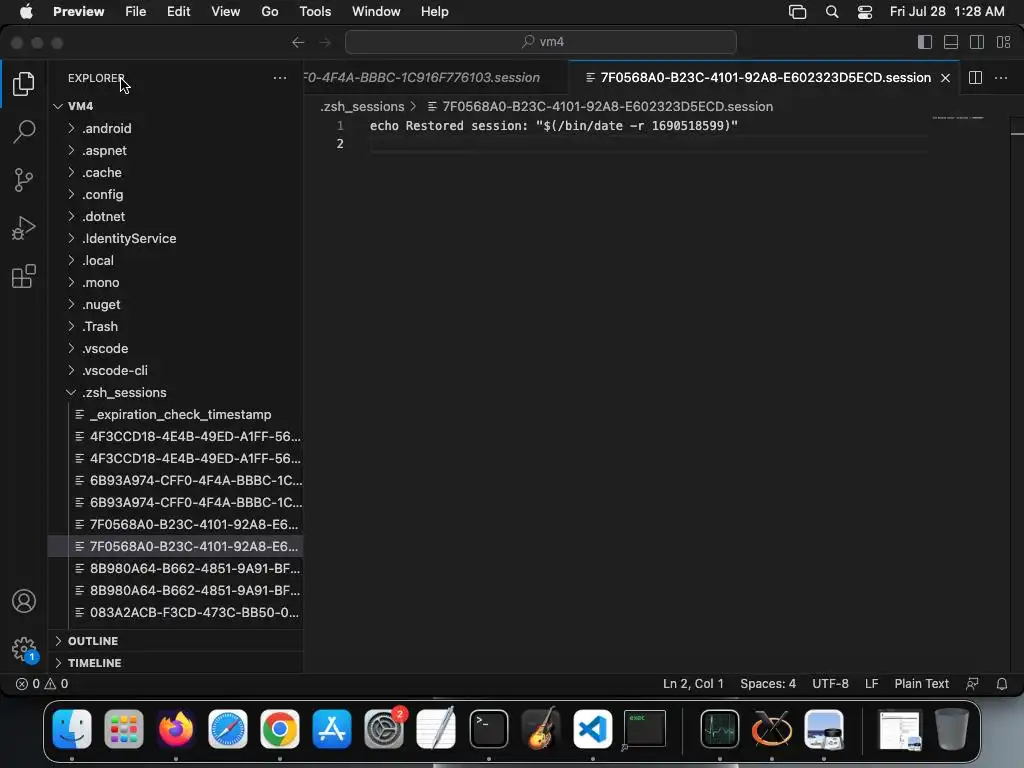Toggle the primary side bar layout icon
1024x768 pixels.
(925, 42)
